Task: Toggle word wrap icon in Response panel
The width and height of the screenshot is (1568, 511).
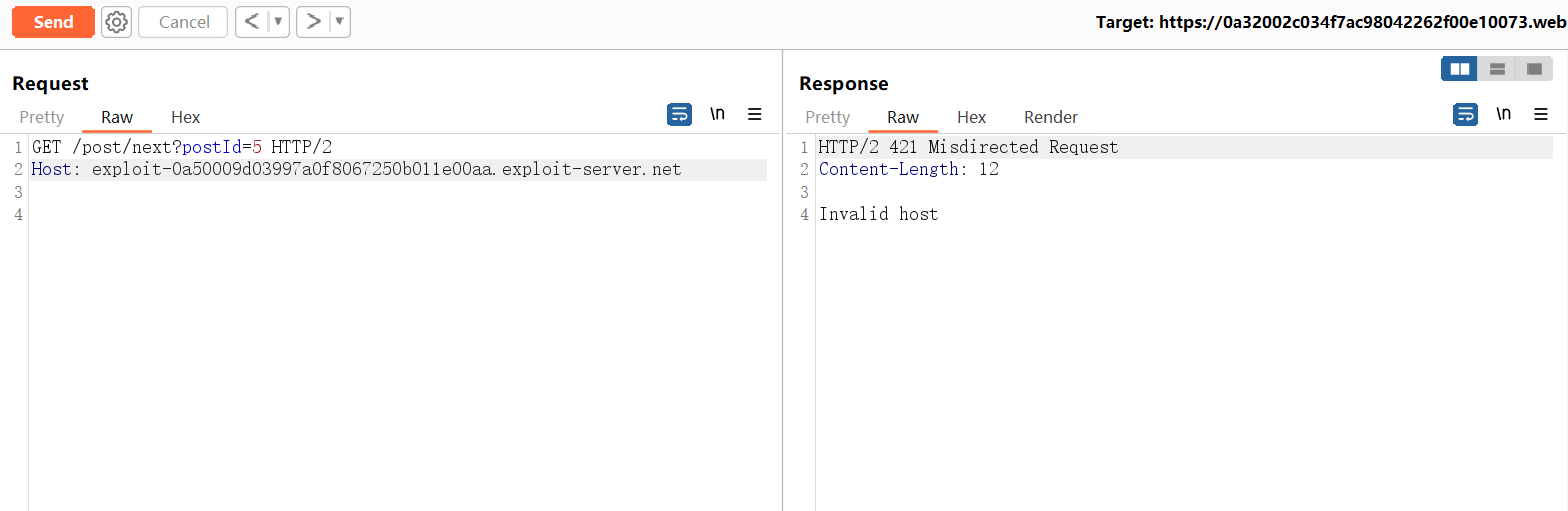Action: [1465, 114]
